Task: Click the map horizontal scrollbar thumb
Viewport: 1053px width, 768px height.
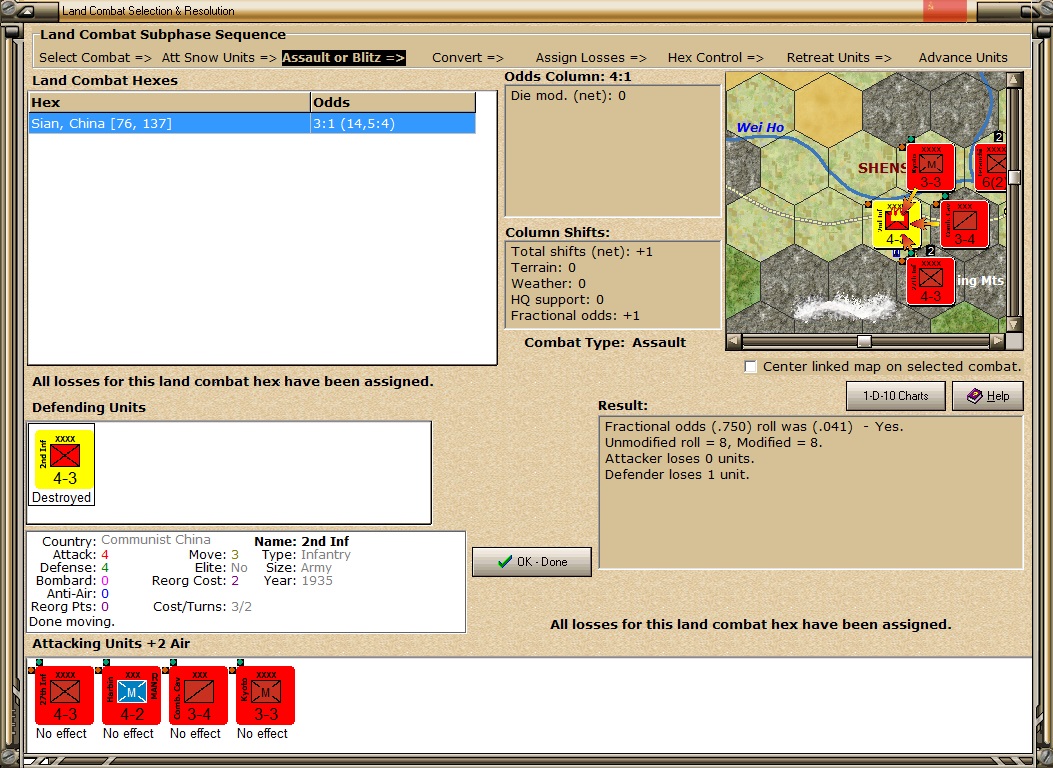Action: point(864,342)
